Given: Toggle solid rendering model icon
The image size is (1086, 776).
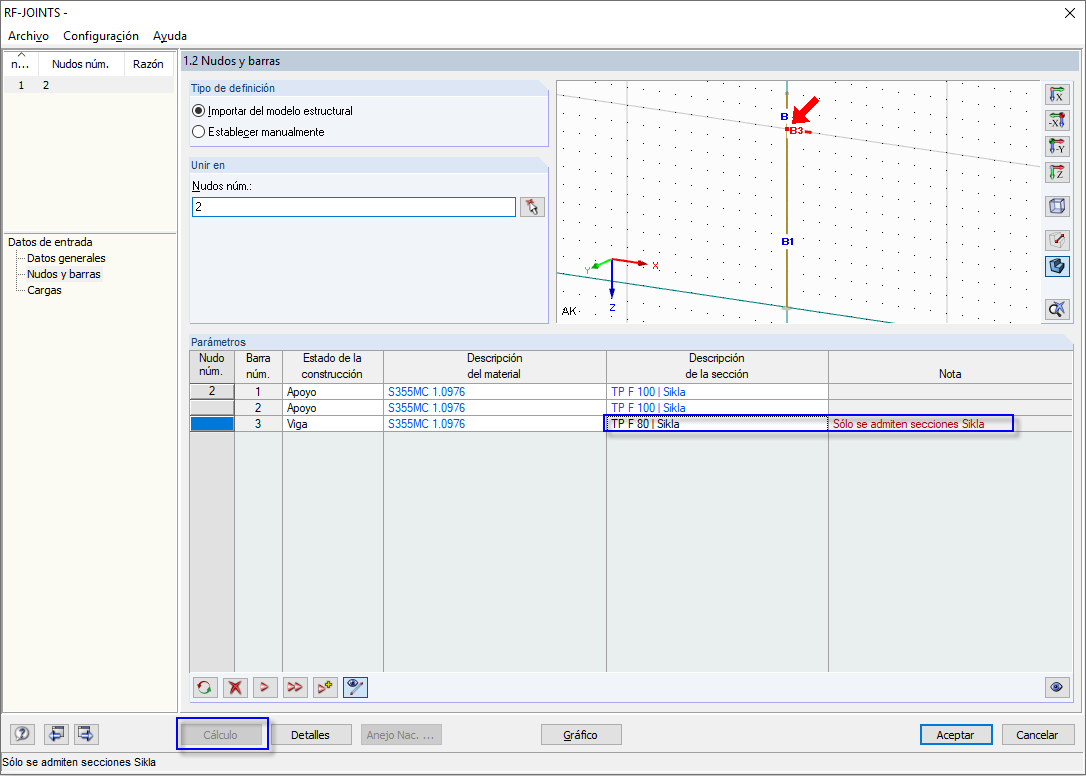Looking at the screenshot, I should tap(1056, 266).
